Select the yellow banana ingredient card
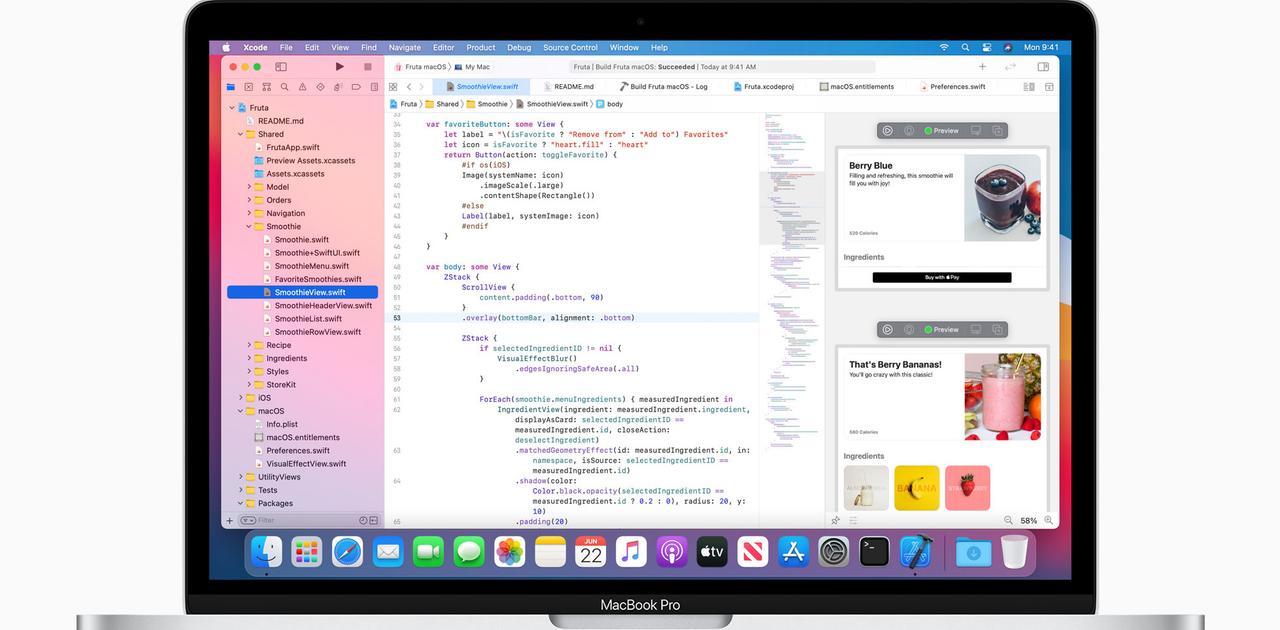The image size is (1280, 630). click(917, 488)
